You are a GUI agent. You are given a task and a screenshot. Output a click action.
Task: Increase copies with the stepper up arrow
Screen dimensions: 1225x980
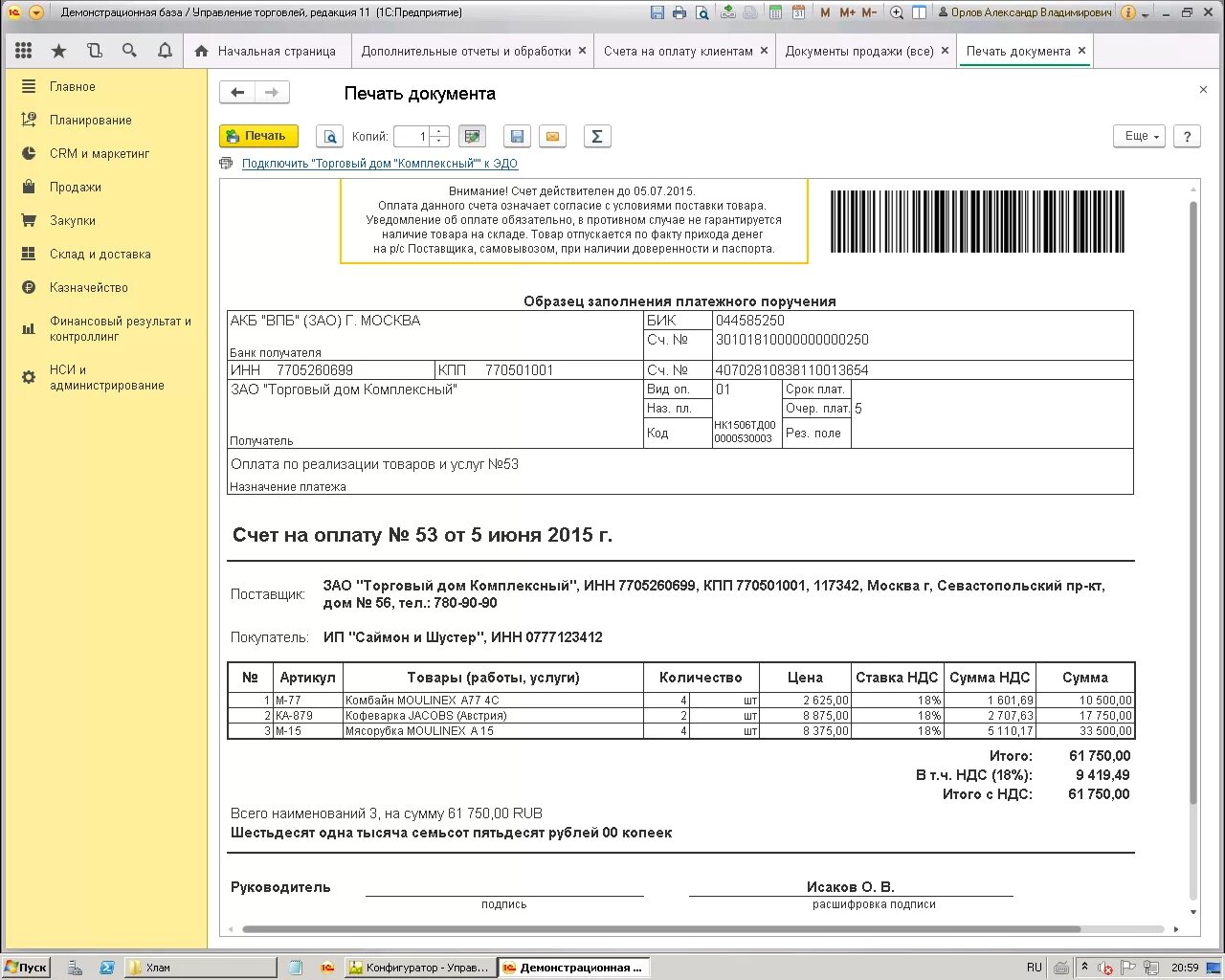pyautogui.click(x=439, y=131)
